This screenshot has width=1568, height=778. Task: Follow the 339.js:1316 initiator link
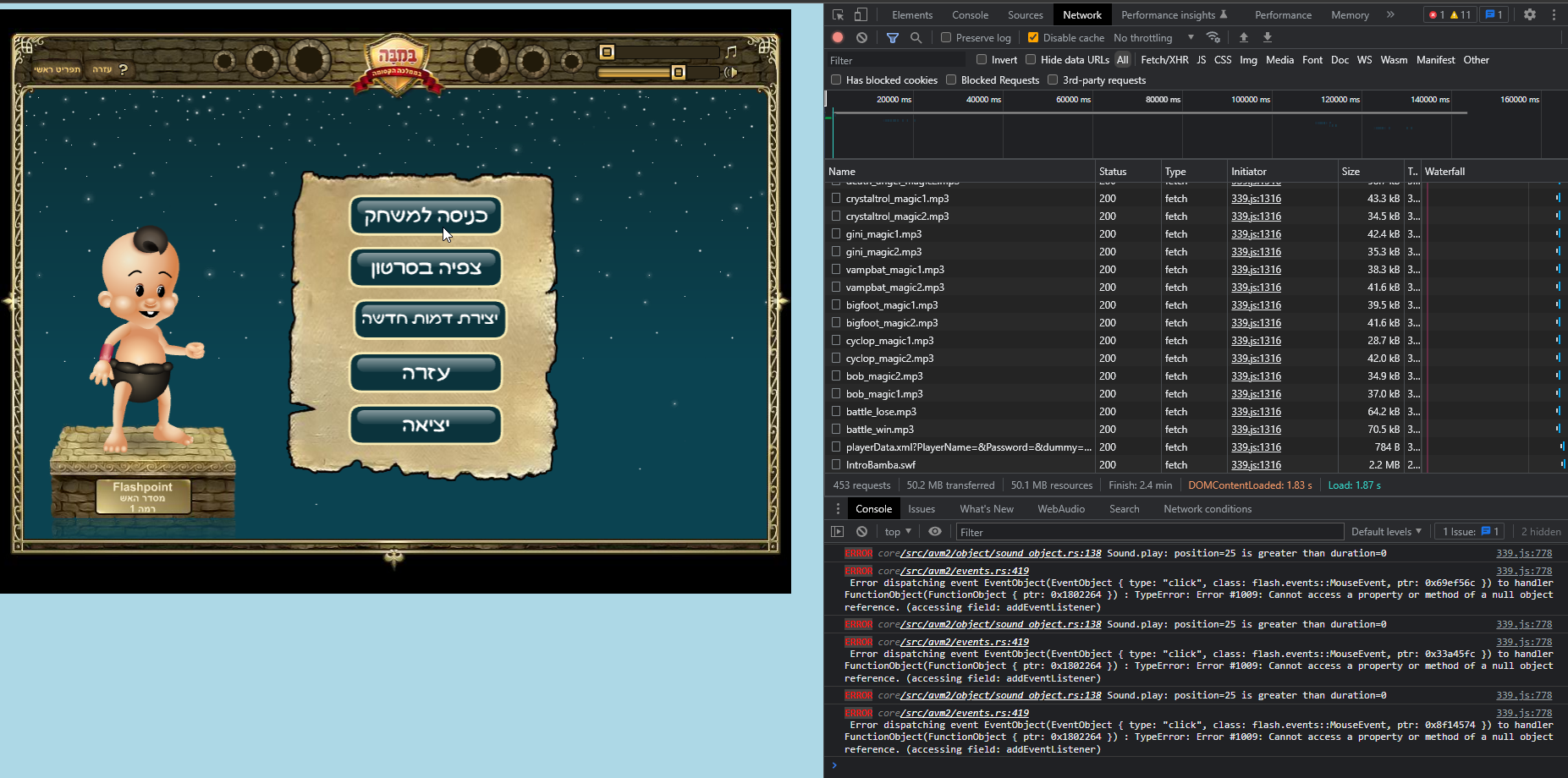1256,198
